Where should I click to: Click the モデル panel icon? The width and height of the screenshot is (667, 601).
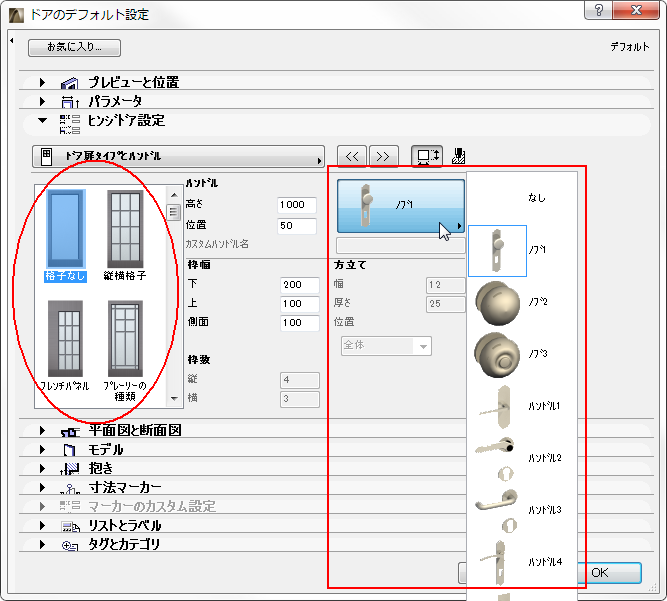click(69, 450)
